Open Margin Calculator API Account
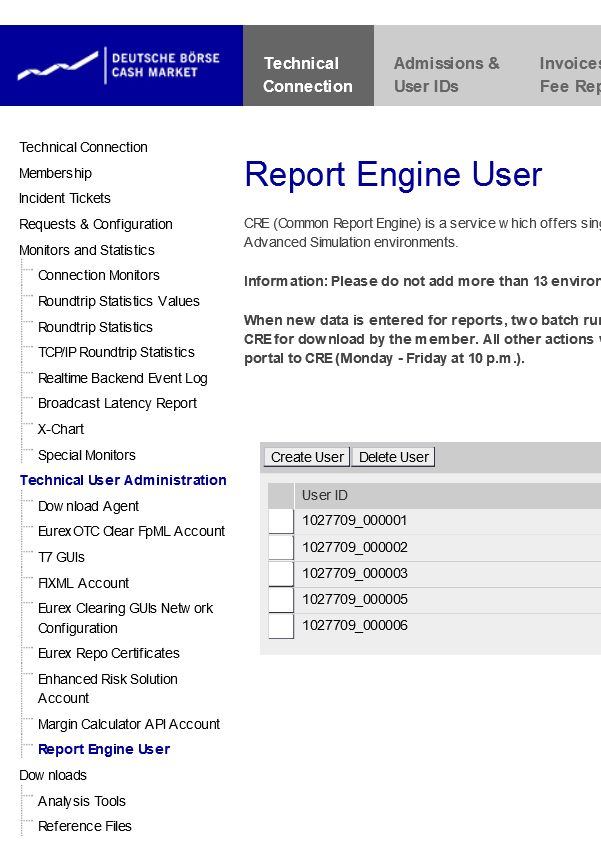Screen dimensions: 601x844 129,725
